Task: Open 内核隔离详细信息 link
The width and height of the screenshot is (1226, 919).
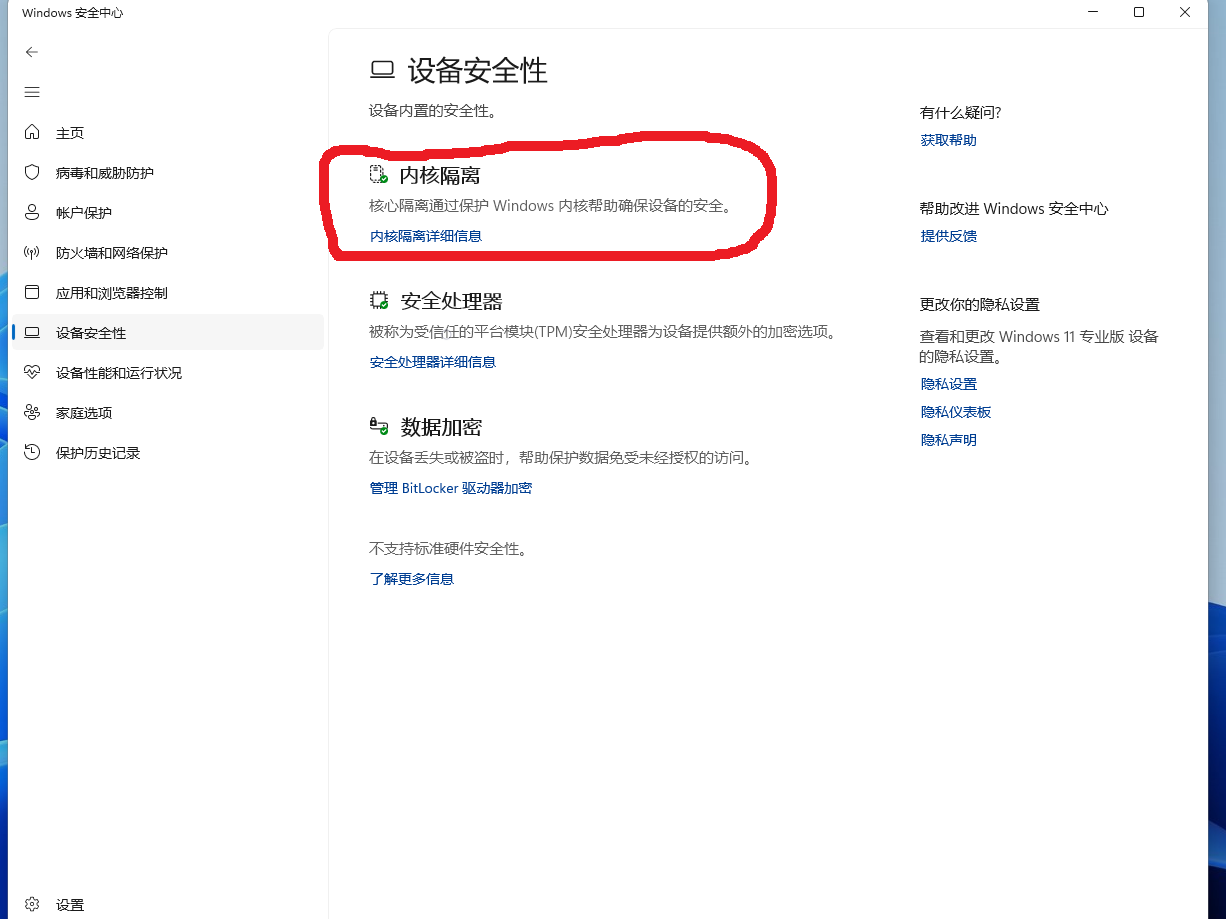Action: [x=426, y=236]
